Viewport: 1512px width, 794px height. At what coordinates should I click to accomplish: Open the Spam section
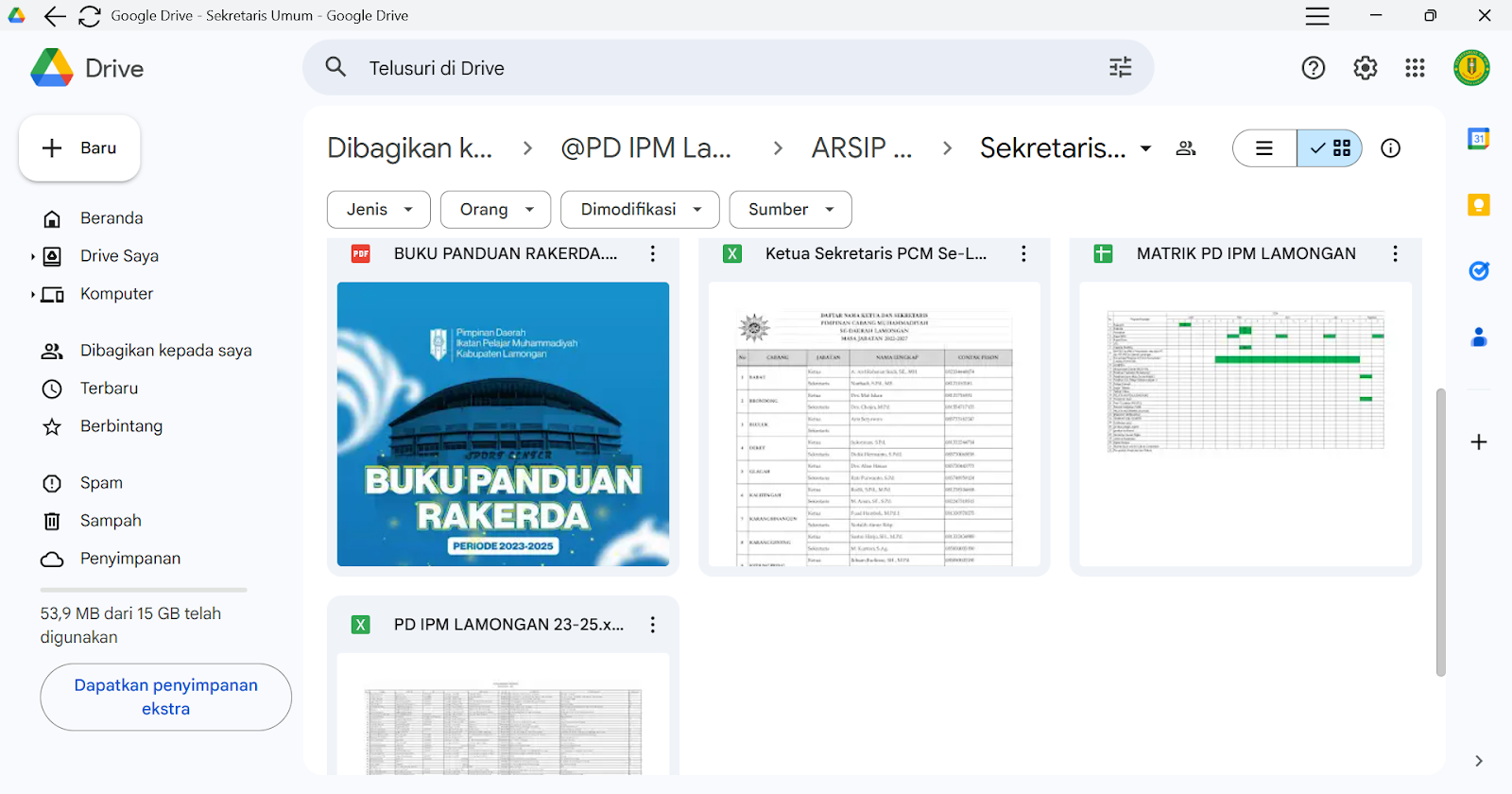[x=101, y=483]
